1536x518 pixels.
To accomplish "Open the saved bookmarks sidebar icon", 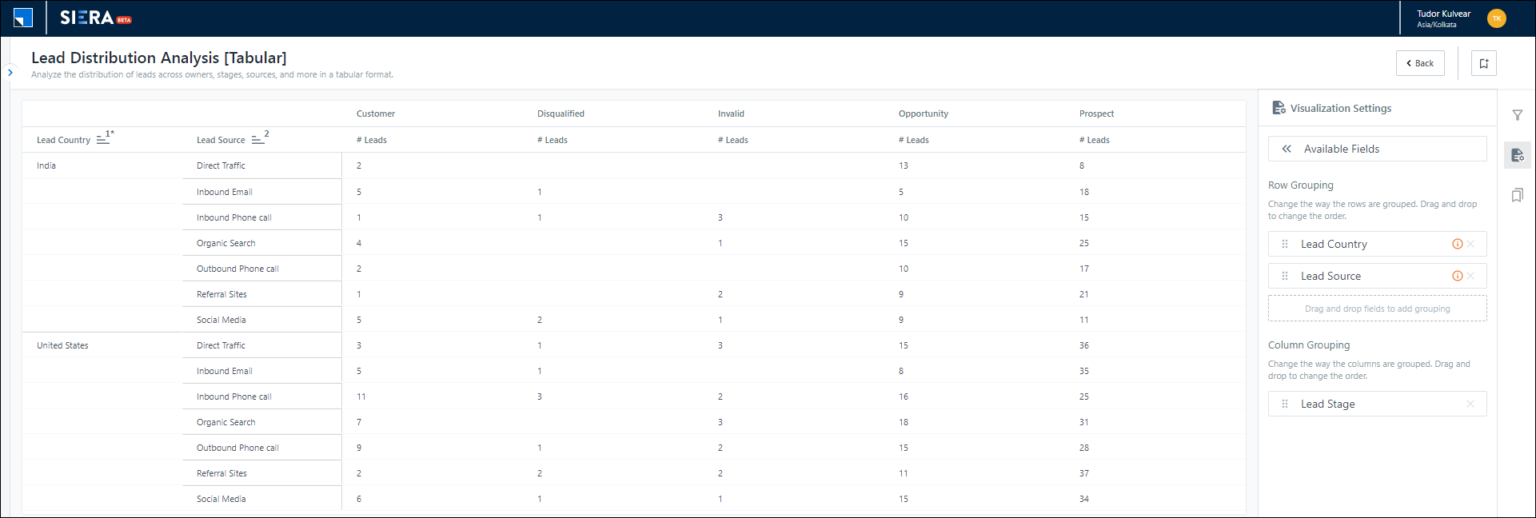I will coord(1516,194).
